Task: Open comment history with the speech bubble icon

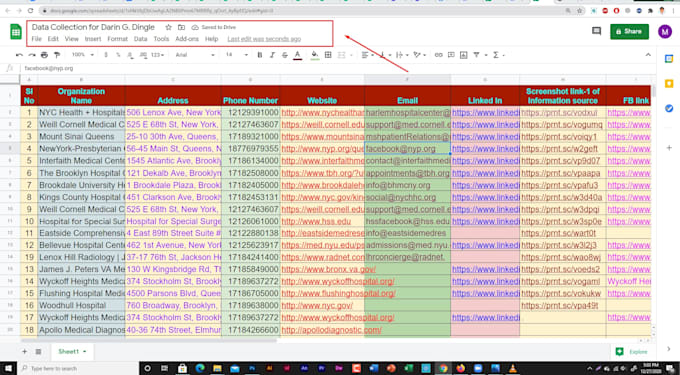Action: 597,31
